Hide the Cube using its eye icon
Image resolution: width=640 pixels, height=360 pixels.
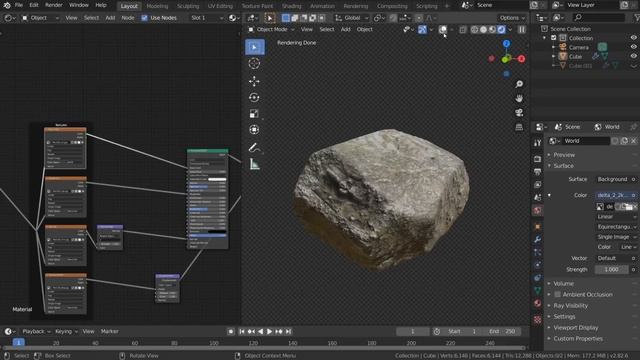tap(633, 56)
